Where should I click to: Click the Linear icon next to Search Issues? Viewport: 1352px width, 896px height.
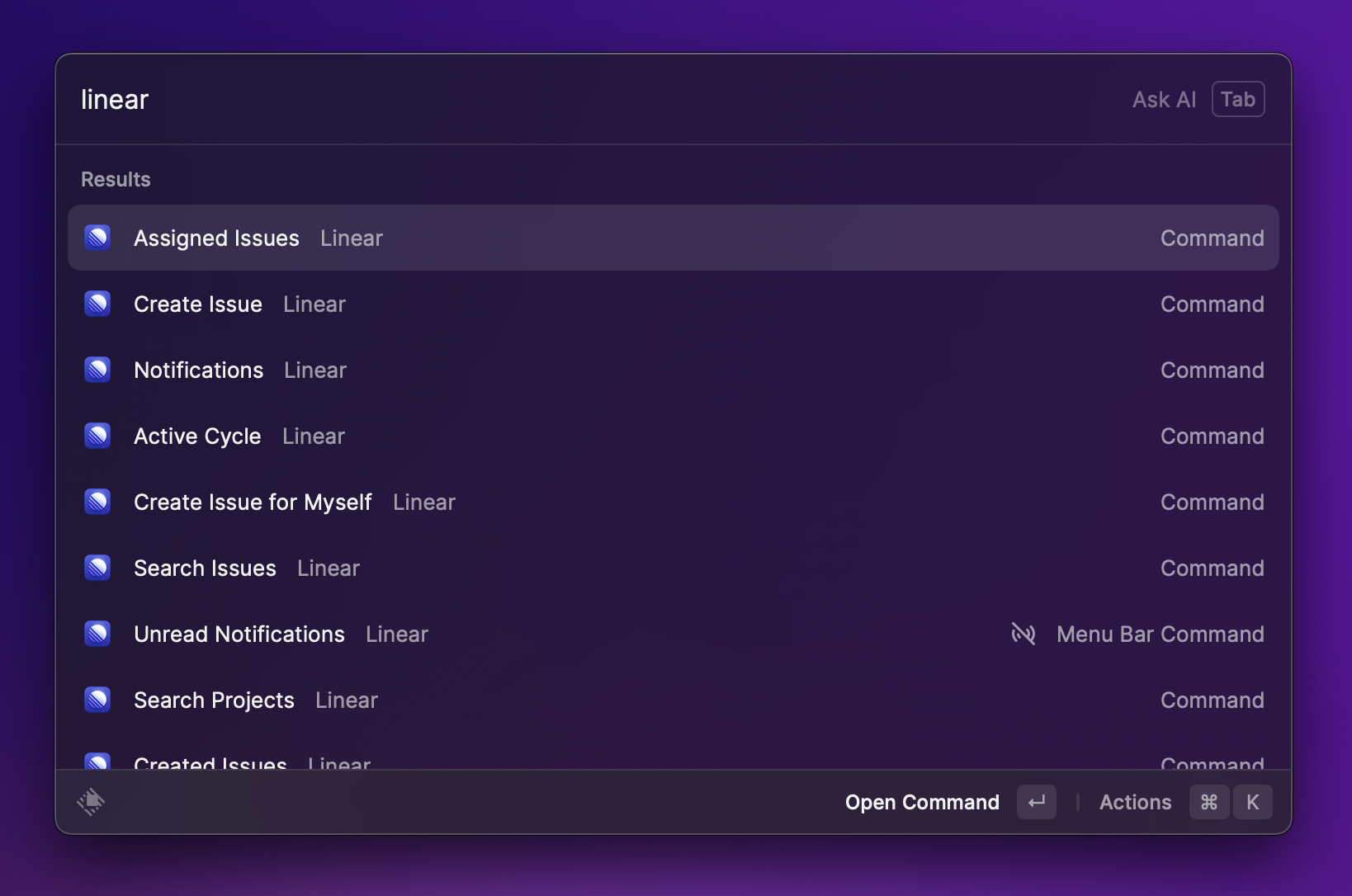[97, 568]
